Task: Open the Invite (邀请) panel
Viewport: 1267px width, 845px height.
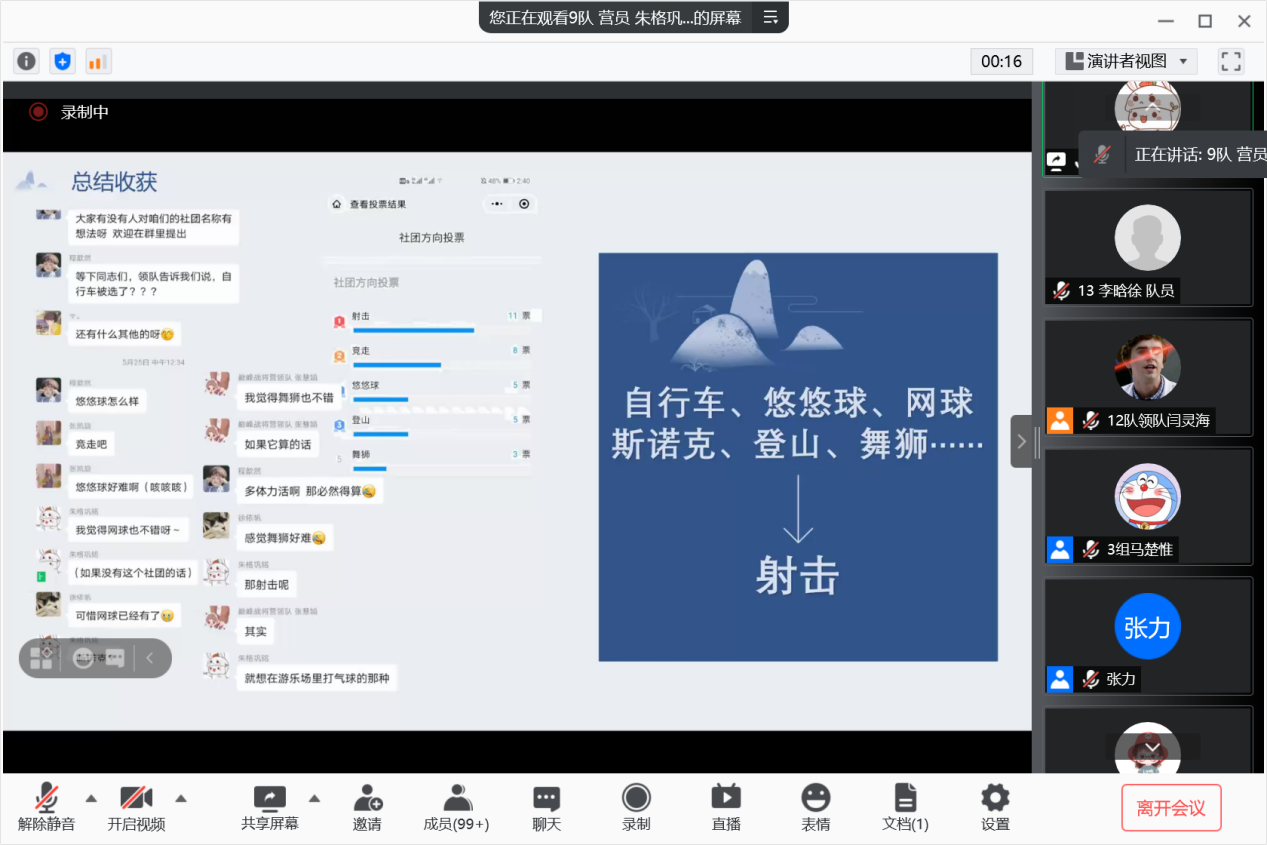Action: point(367,807)
